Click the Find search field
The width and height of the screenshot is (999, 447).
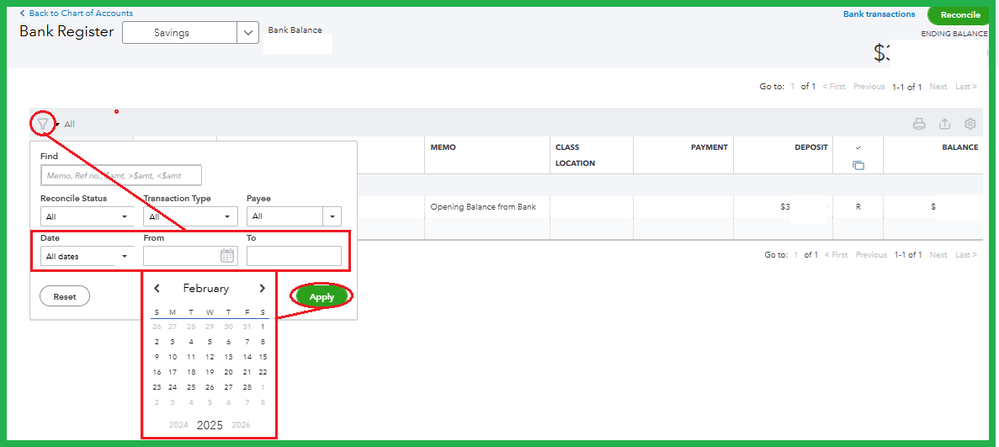pos(121,174)
